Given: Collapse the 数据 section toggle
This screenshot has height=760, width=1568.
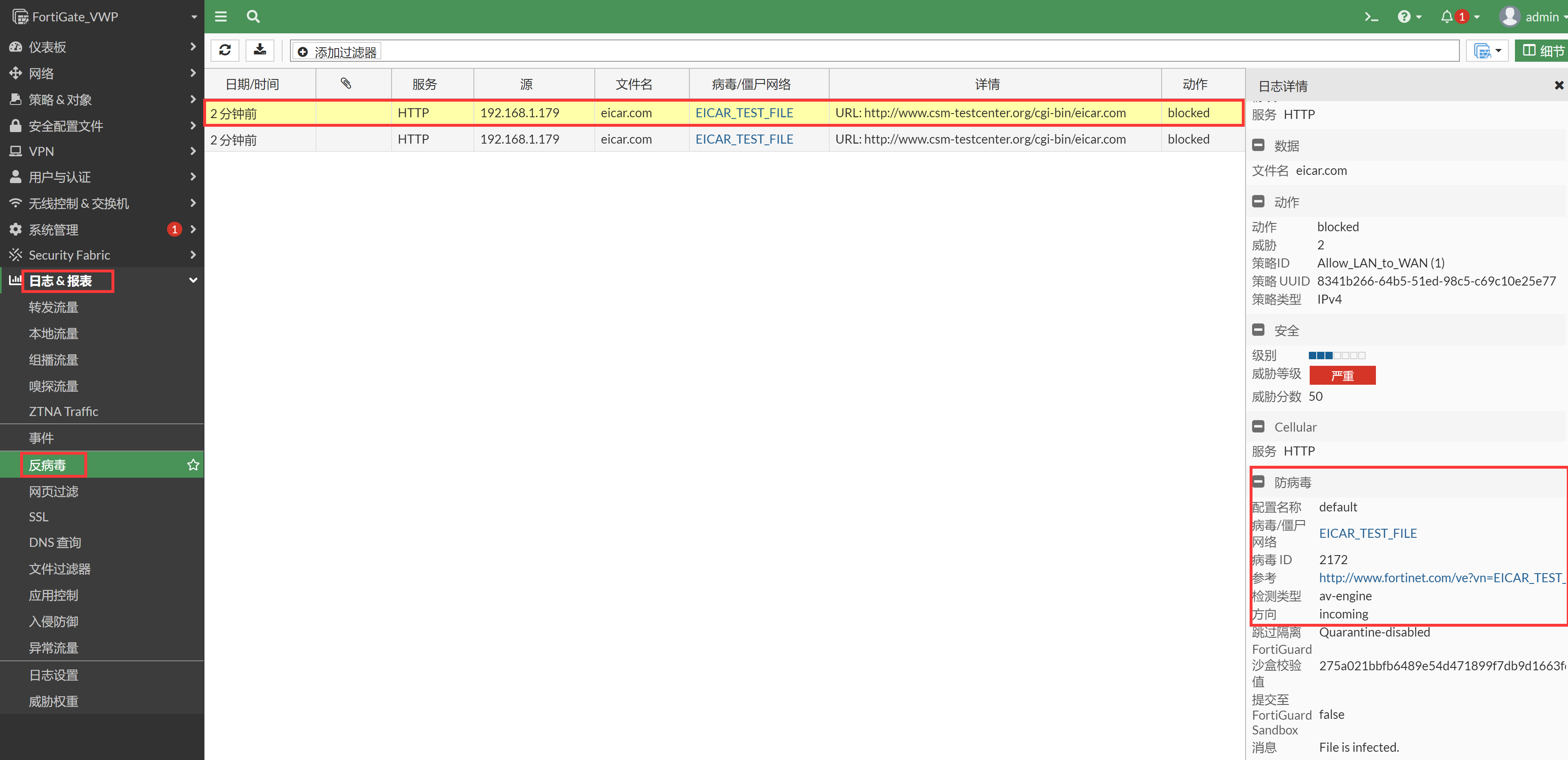Looking at the screenshot, I should [x=1259, y=146].
